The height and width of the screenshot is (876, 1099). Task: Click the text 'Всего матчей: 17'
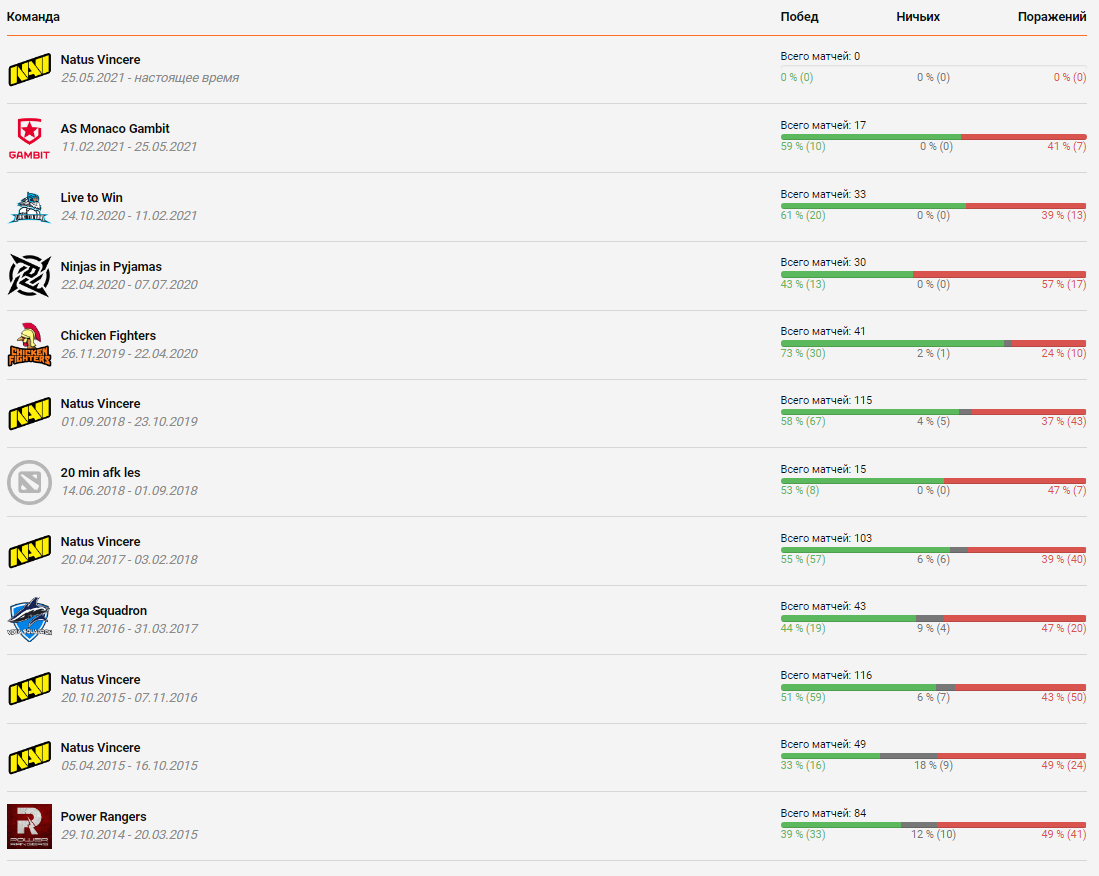824,125
